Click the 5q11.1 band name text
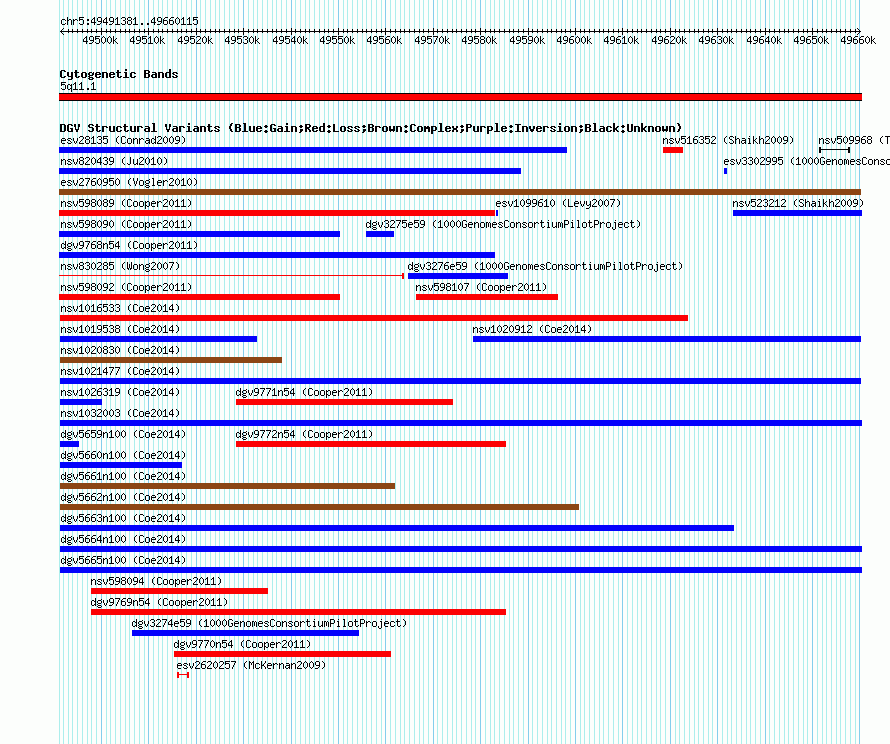The width and height of the screenshot is (890, 744). click(x=78, y=86)
